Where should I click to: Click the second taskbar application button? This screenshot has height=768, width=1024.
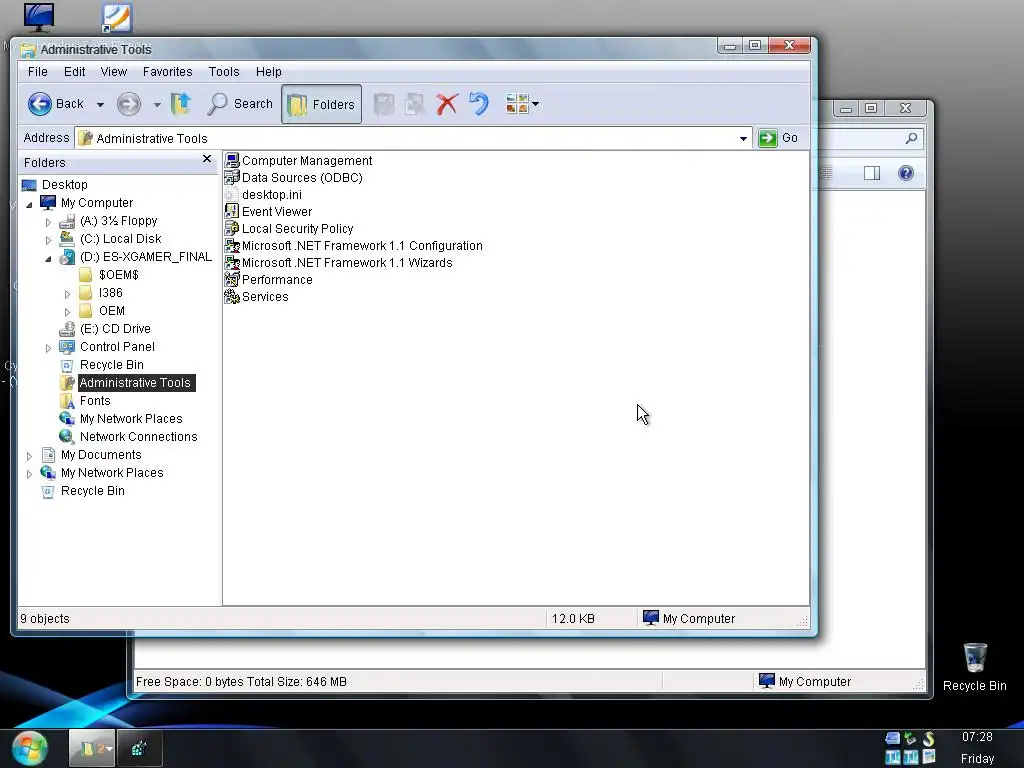pos(139,748)
